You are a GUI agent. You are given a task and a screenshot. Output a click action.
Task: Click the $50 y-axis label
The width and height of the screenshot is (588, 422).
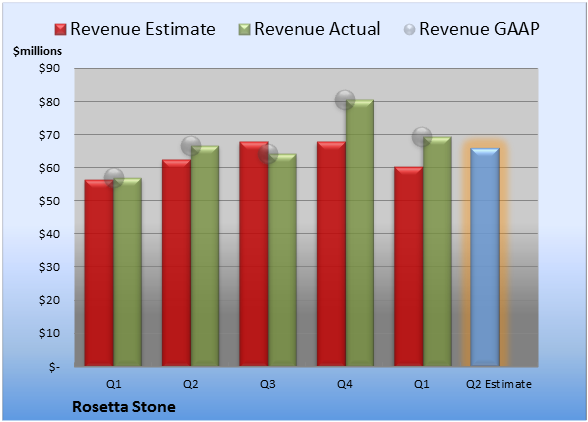coord(49,201)
